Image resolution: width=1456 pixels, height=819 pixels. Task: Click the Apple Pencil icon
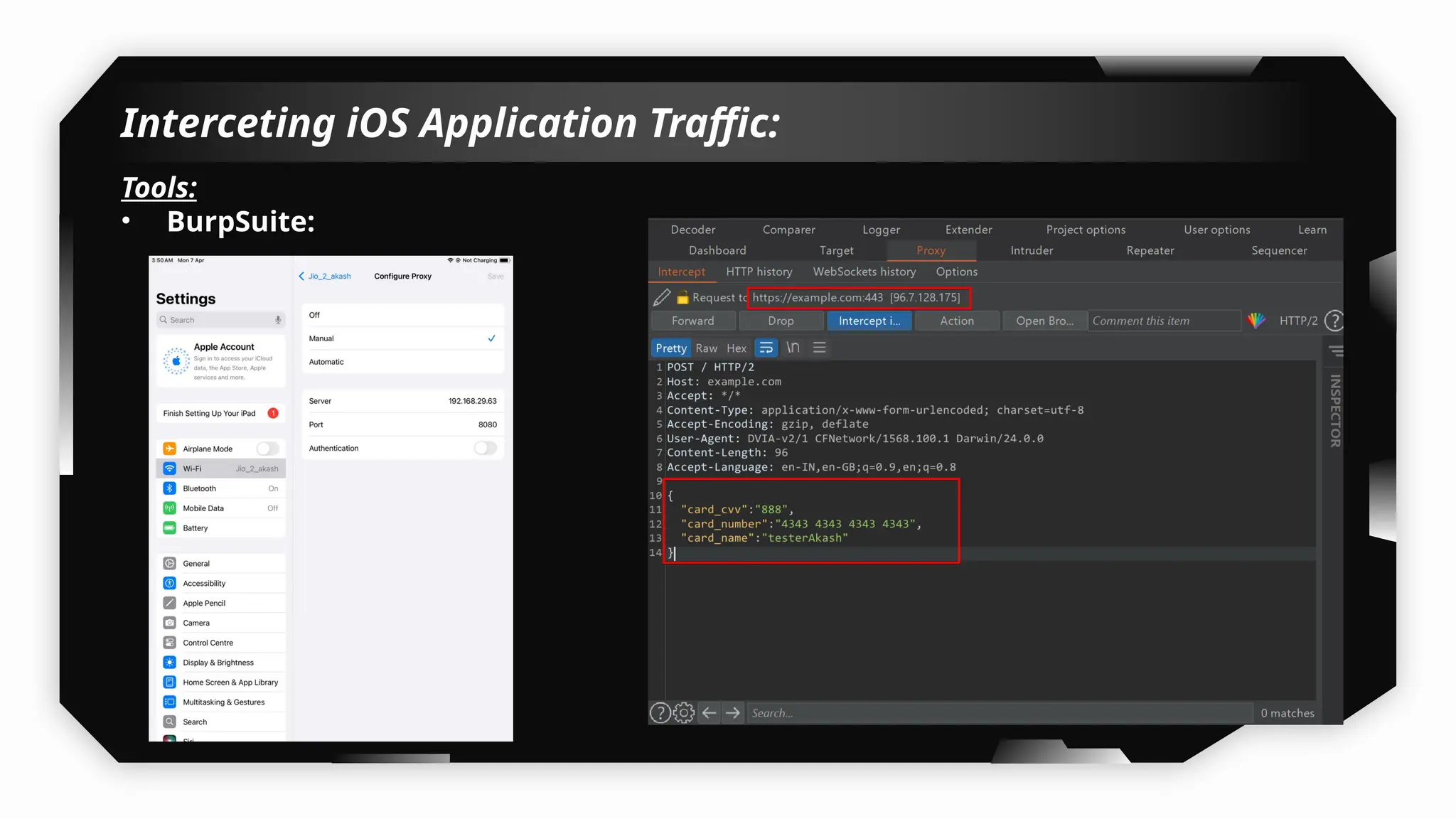[169, 603]
